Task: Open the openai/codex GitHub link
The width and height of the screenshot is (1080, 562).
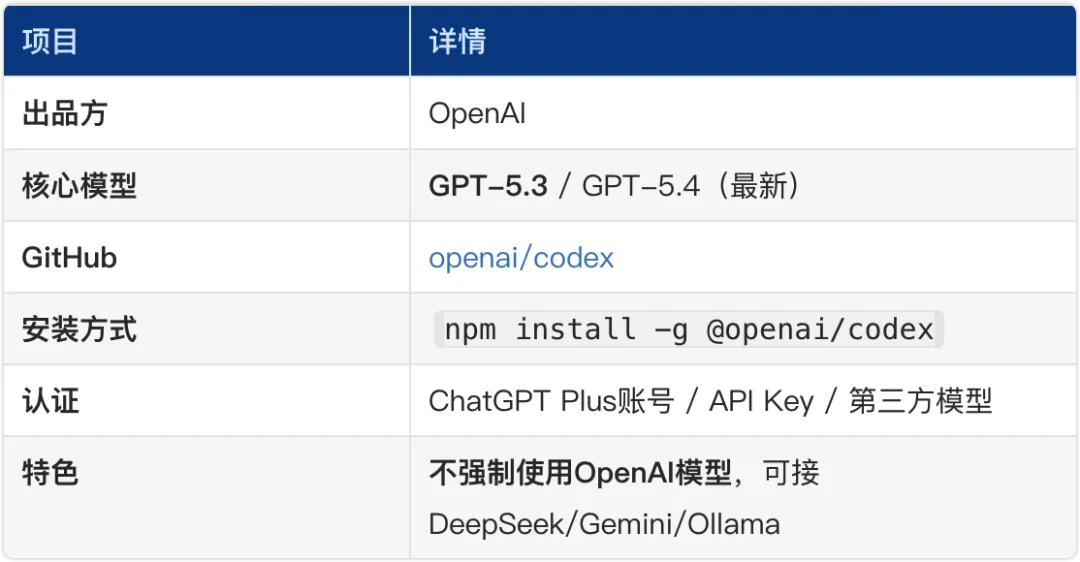Action: 521,258
